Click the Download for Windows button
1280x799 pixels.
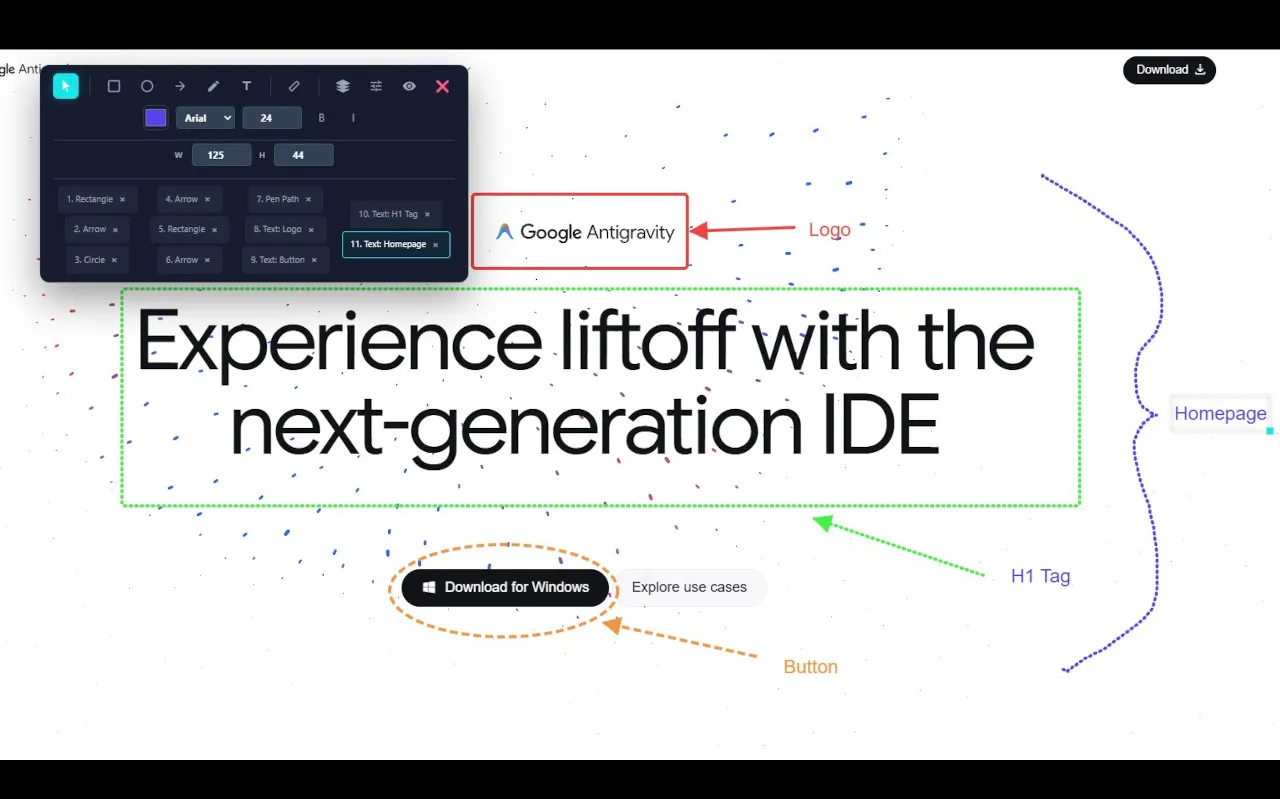pos(505,587)
